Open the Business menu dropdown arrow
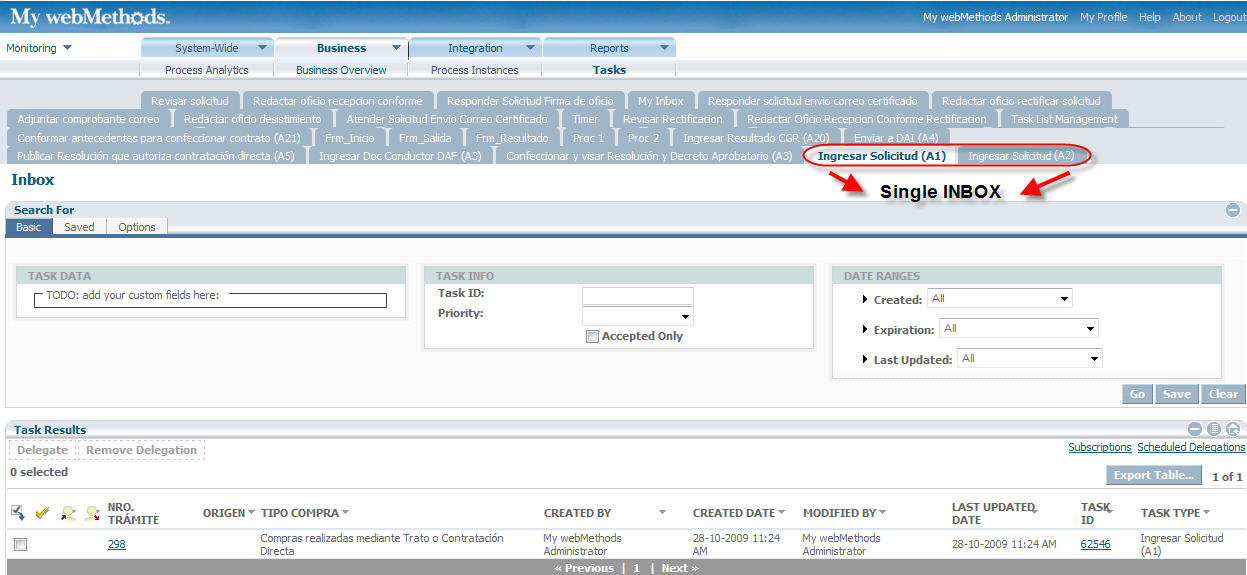Image resolution: width=1247 pixels, height=575 pixels. pyautogui.click(x=396, y=48)
